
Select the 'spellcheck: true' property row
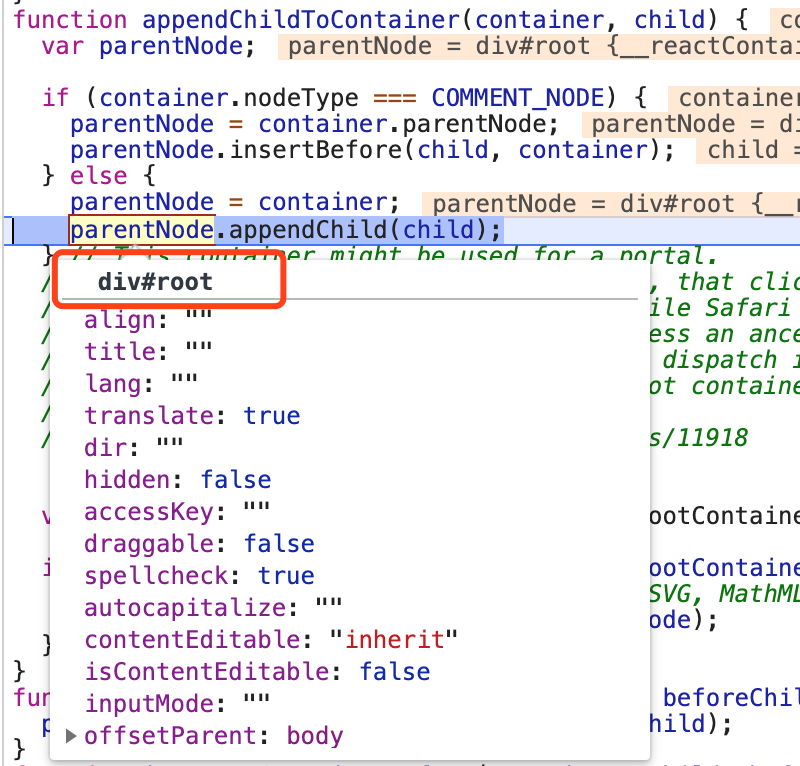[199, 576]
